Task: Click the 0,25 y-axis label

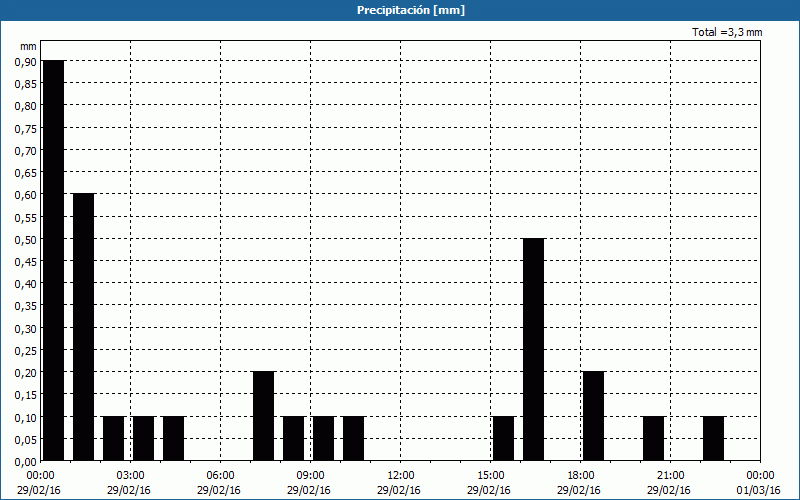Action: click(26, 351)
